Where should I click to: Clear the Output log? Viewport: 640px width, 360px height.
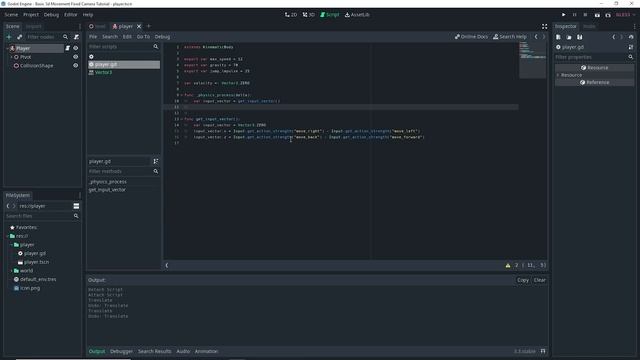point(540,280)
